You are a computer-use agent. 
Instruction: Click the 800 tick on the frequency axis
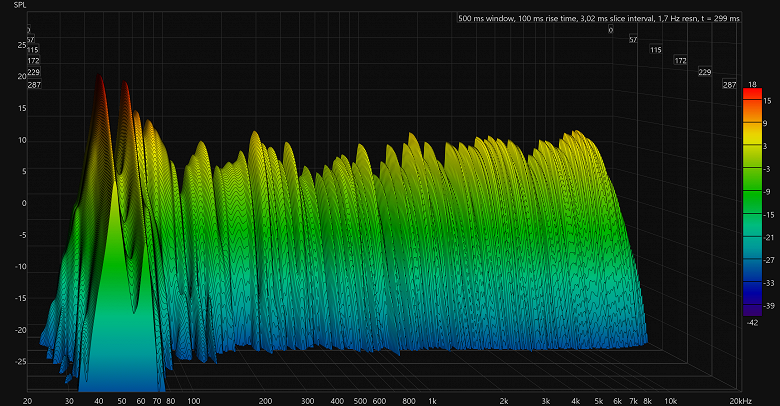coord(409,401)
